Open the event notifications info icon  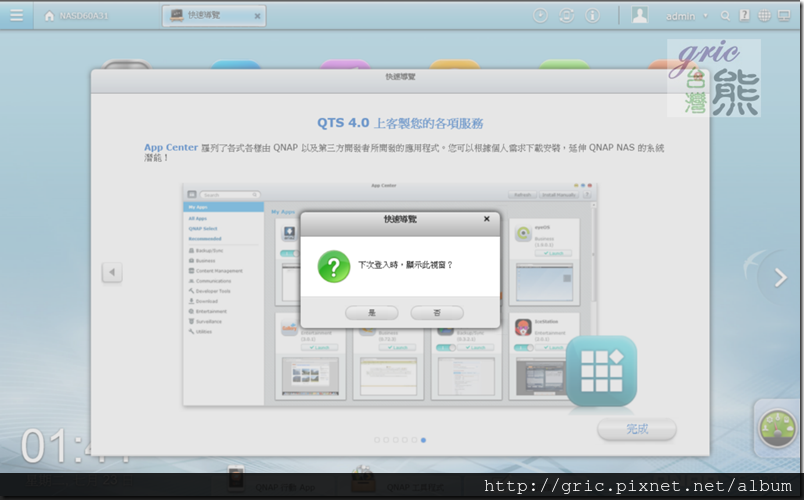(x=592, y=15)
